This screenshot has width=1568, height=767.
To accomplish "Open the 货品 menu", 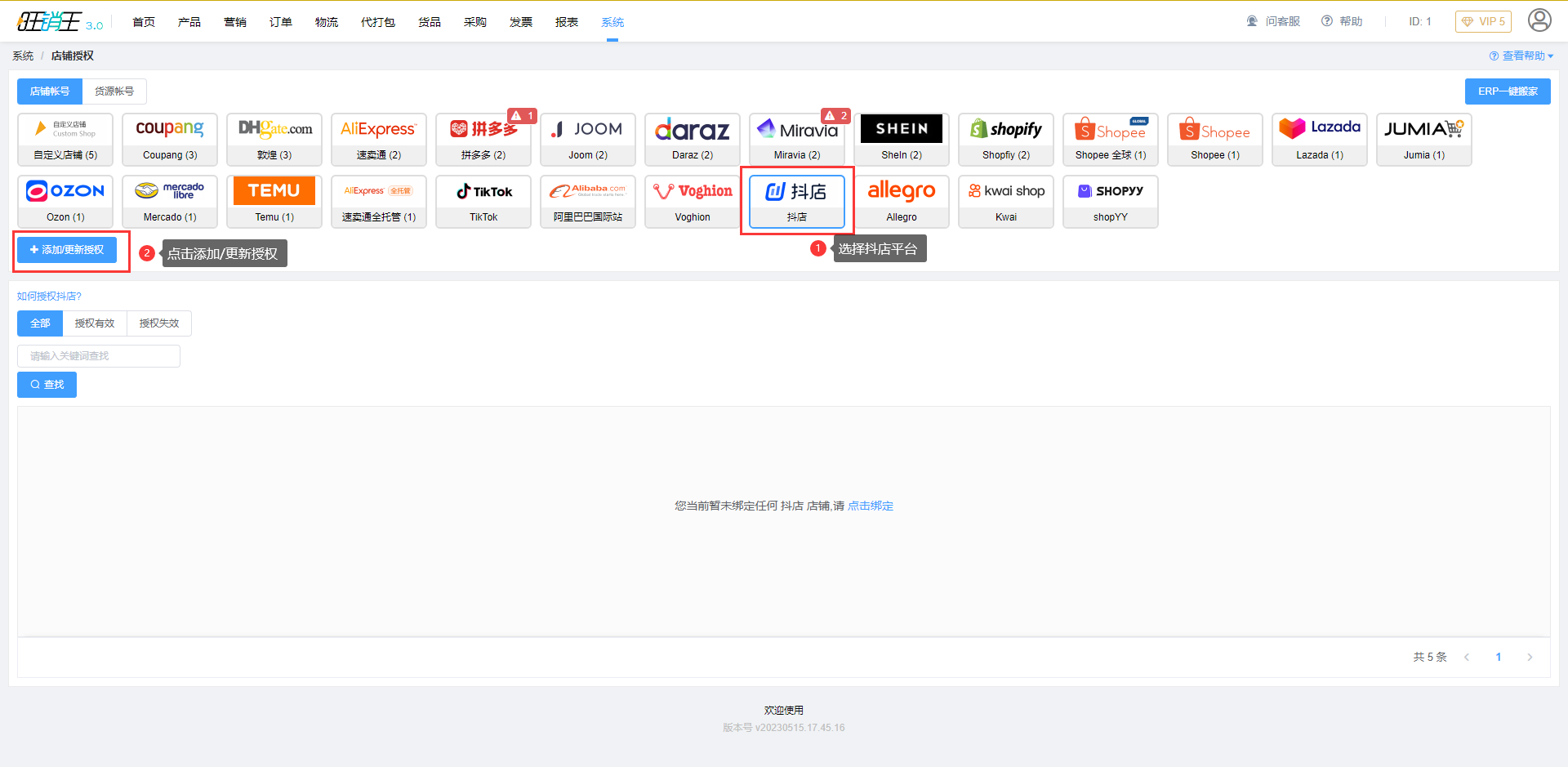I will click(430, 22).
